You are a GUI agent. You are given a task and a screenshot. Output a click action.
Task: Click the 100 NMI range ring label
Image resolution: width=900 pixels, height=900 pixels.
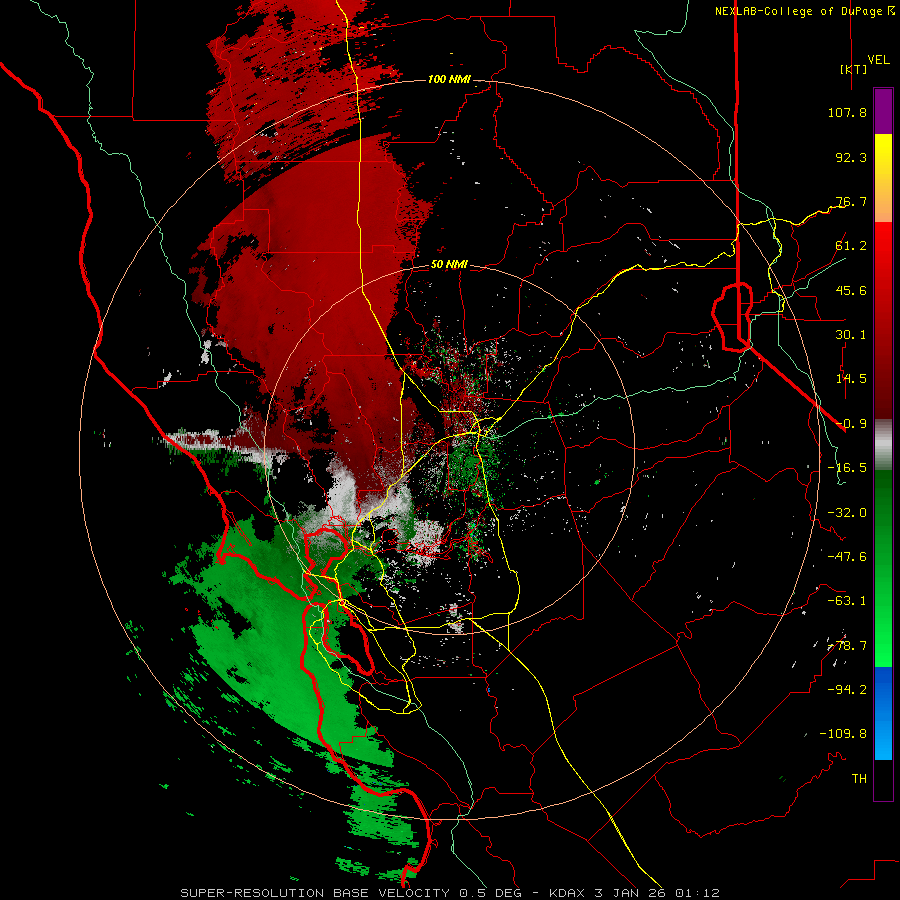(x=449, y=79)
